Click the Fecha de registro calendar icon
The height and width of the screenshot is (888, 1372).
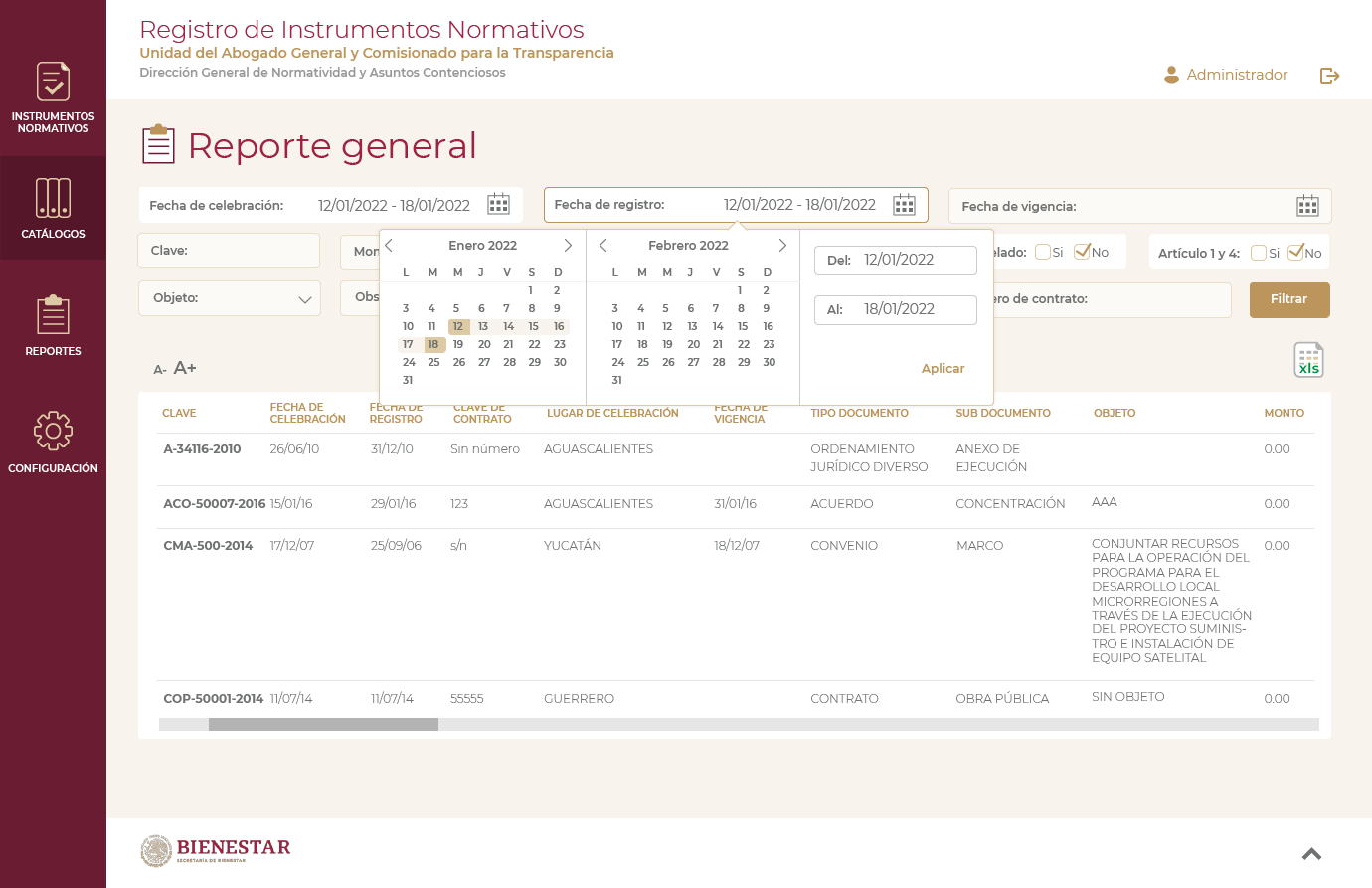[x=904, y=205]
